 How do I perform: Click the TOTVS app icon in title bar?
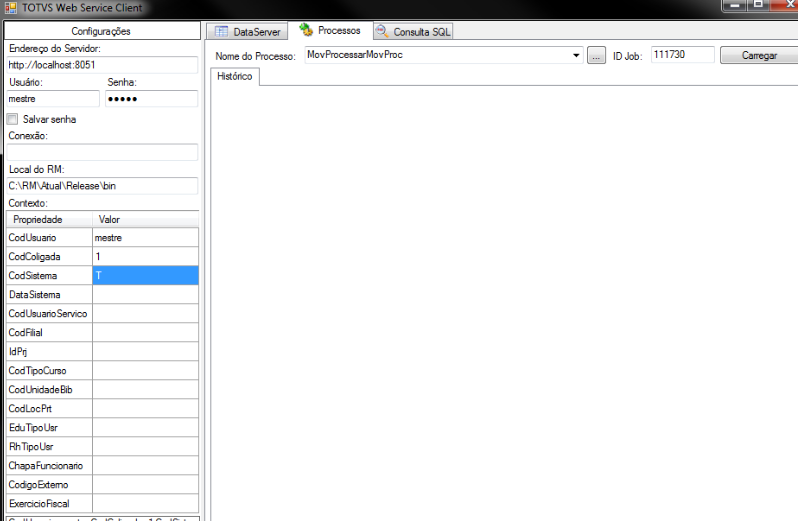click(10, 8)
